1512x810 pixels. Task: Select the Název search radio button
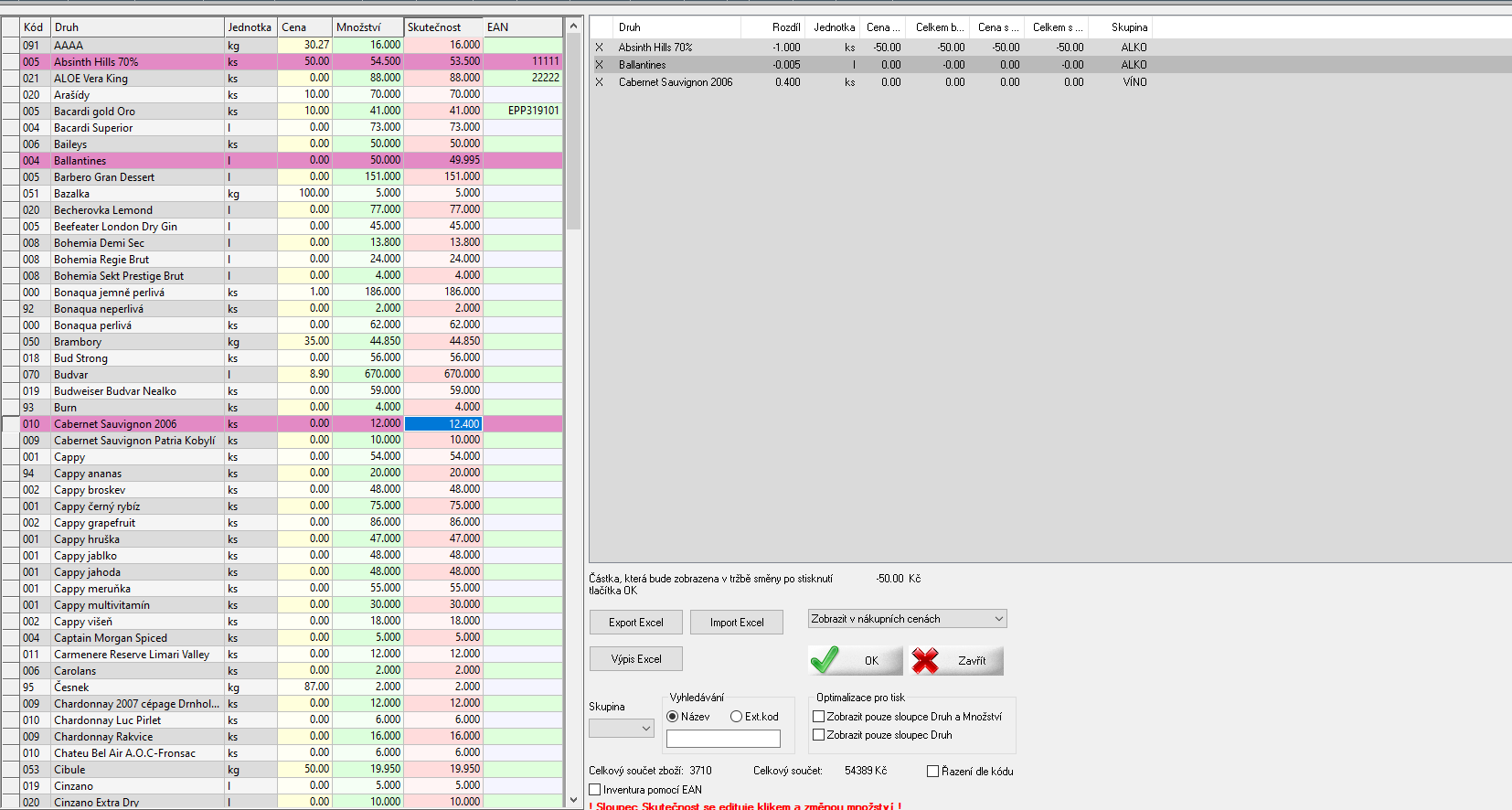click(x=673, y=717)
